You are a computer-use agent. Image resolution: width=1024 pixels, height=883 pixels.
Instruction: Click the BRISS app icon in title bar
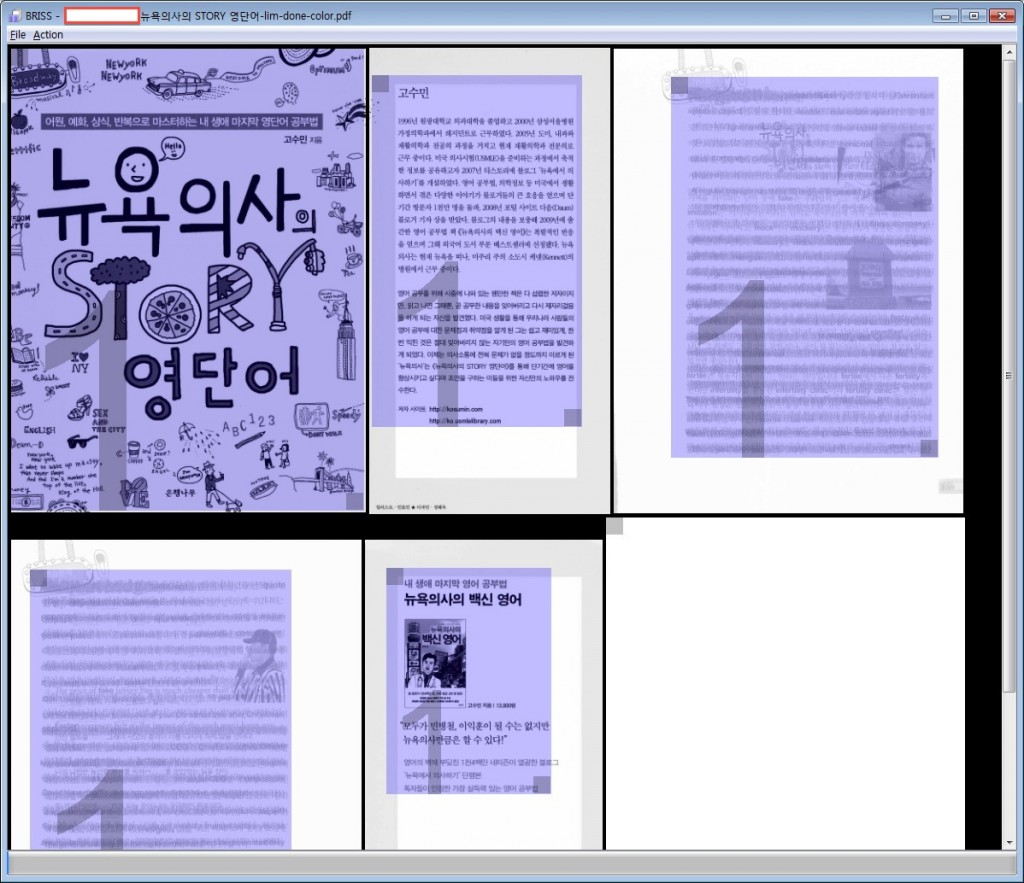click(15, 16)
